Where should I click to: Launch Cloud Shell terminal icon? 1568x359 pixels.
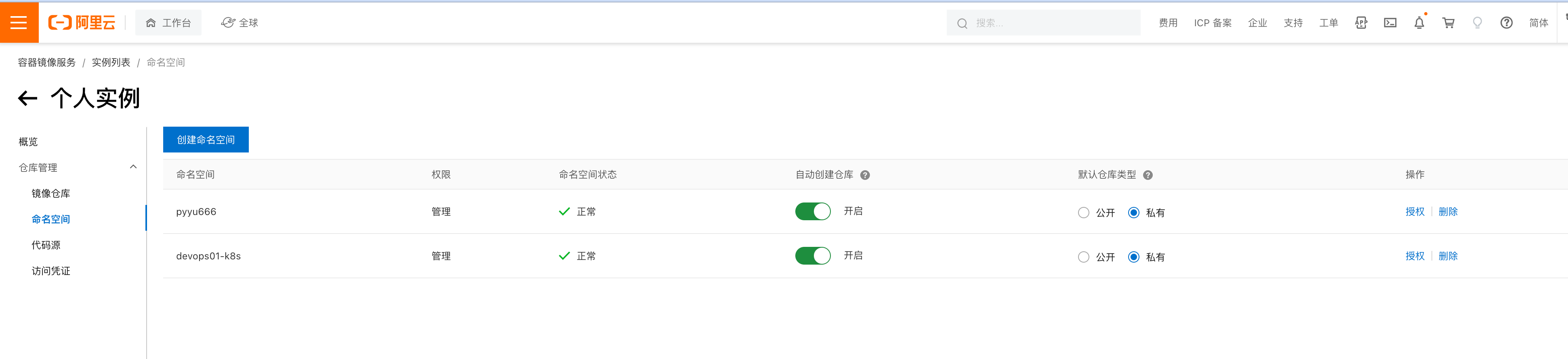point(1390,23)
